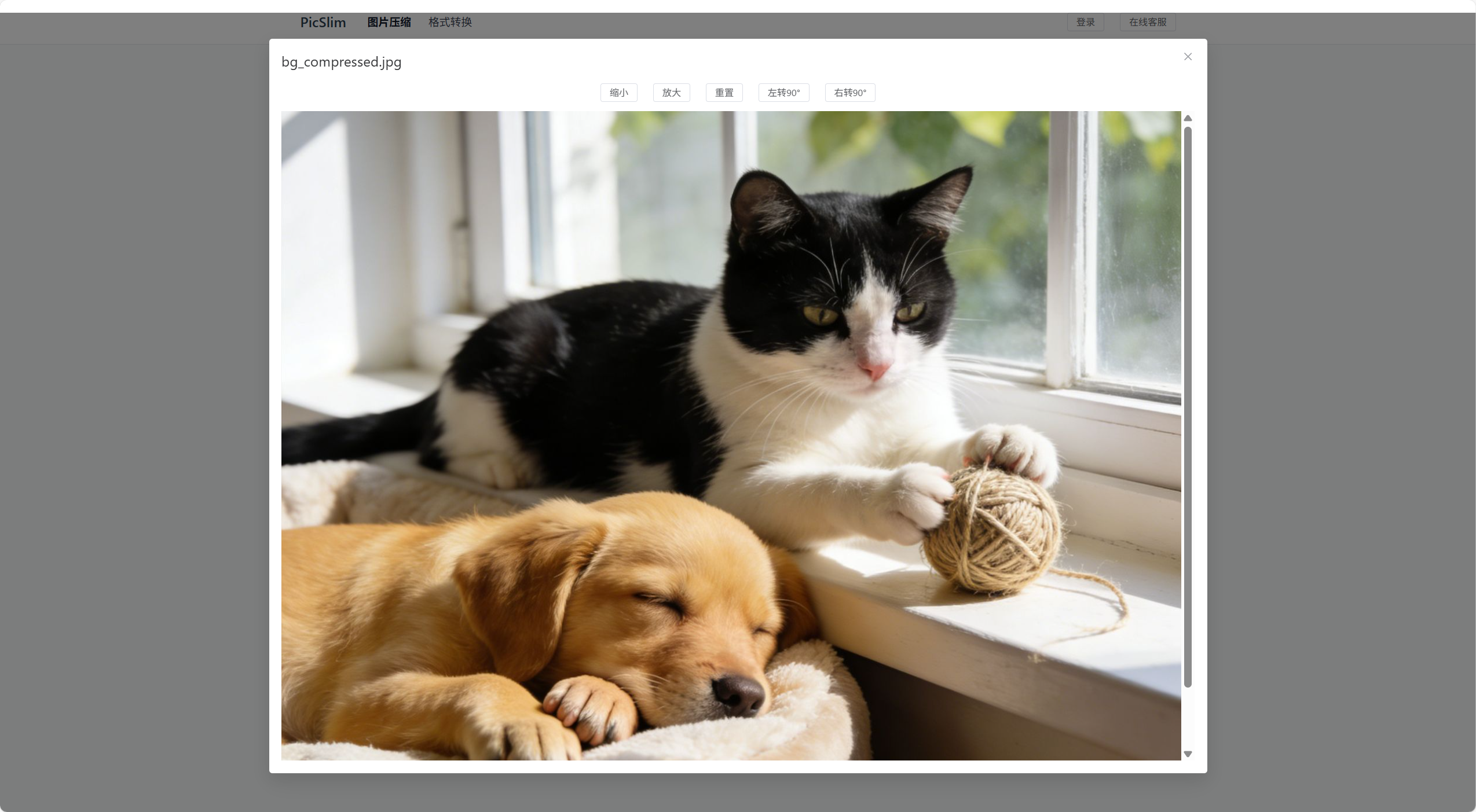The height and width of the screenshot is (812, 1476).
Task: Switch to the 格式转换 tab
Action: click(x=450, y=22)
